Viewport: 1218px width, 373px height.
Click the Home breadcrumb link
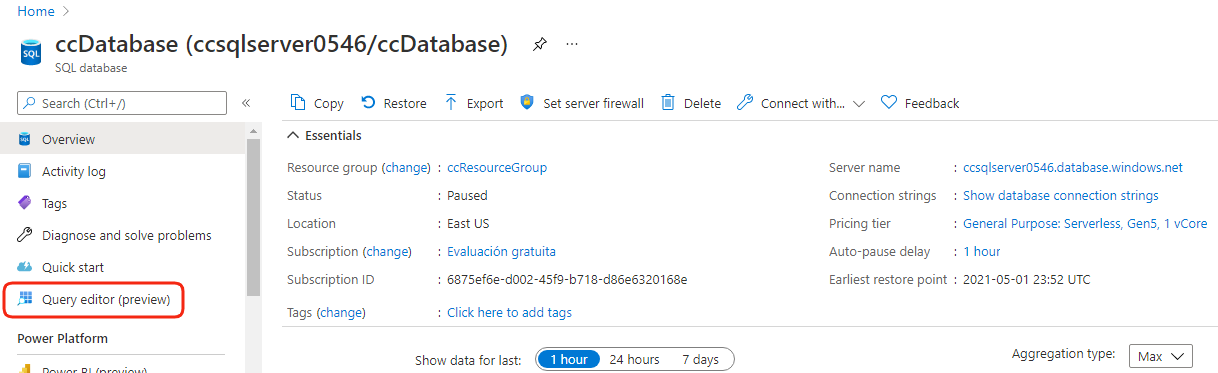(36, 11)
